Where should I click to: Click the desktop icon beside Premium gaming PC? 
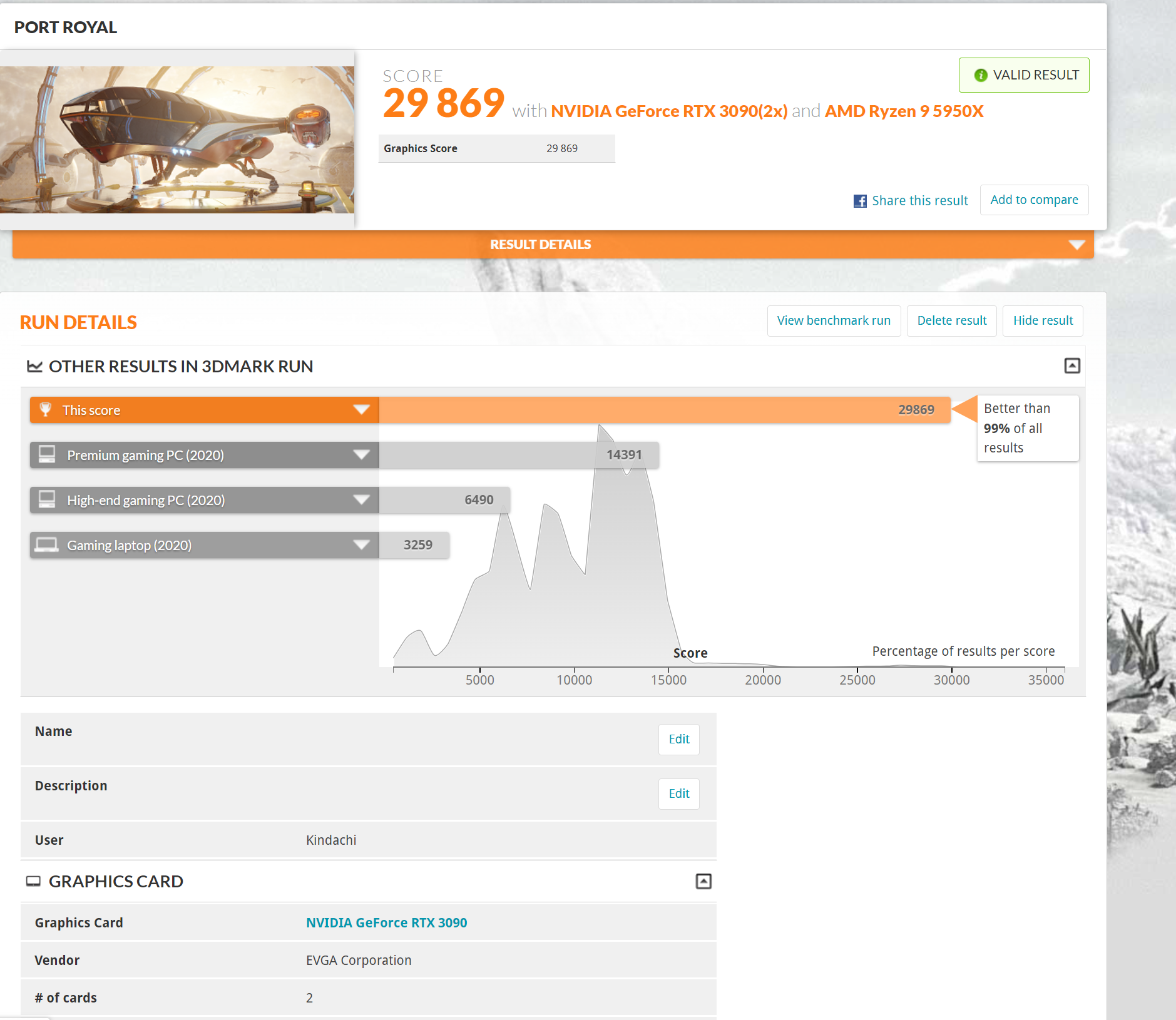(47, 454)
